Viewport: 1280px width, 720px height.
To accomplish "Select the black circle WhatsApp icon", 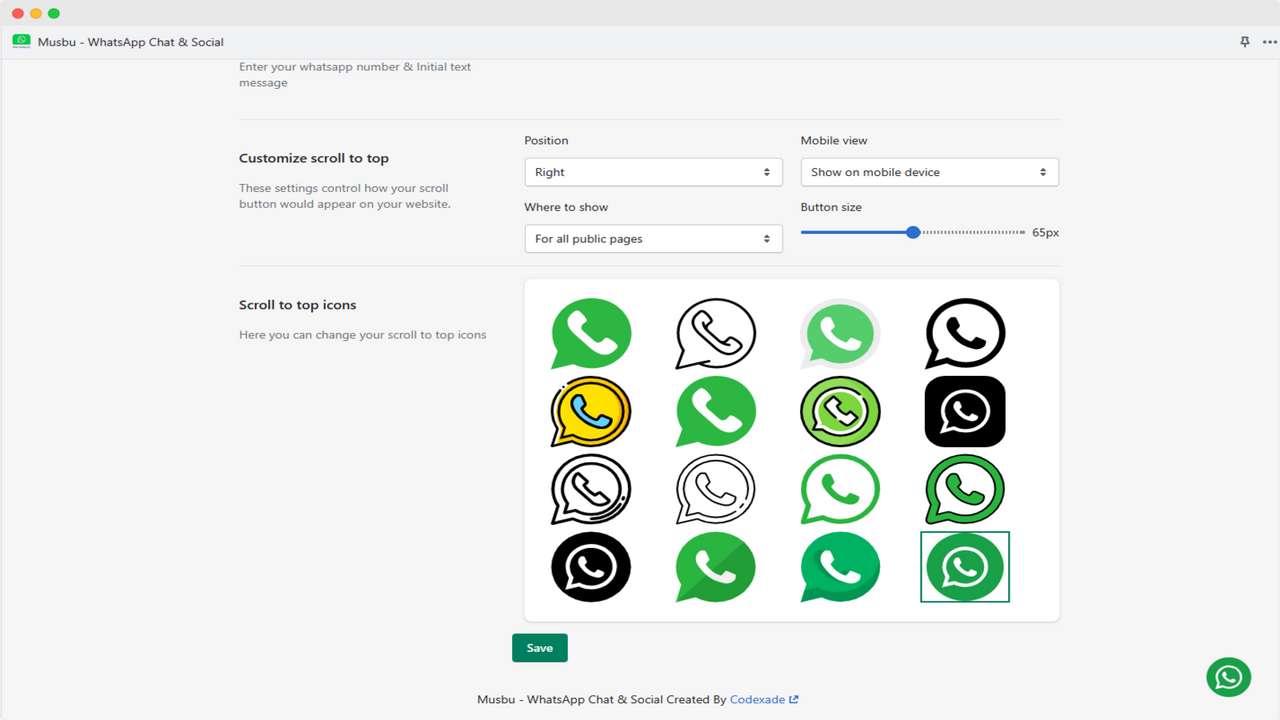I will point(591,567).
